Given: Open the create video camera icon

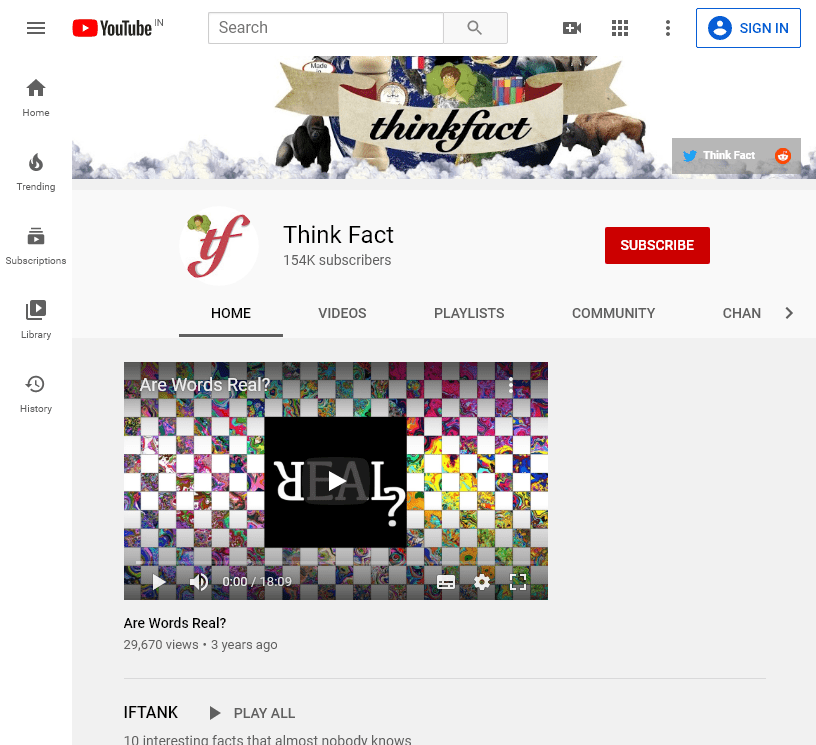Looking at the screenshot, I should coord(572,28).
